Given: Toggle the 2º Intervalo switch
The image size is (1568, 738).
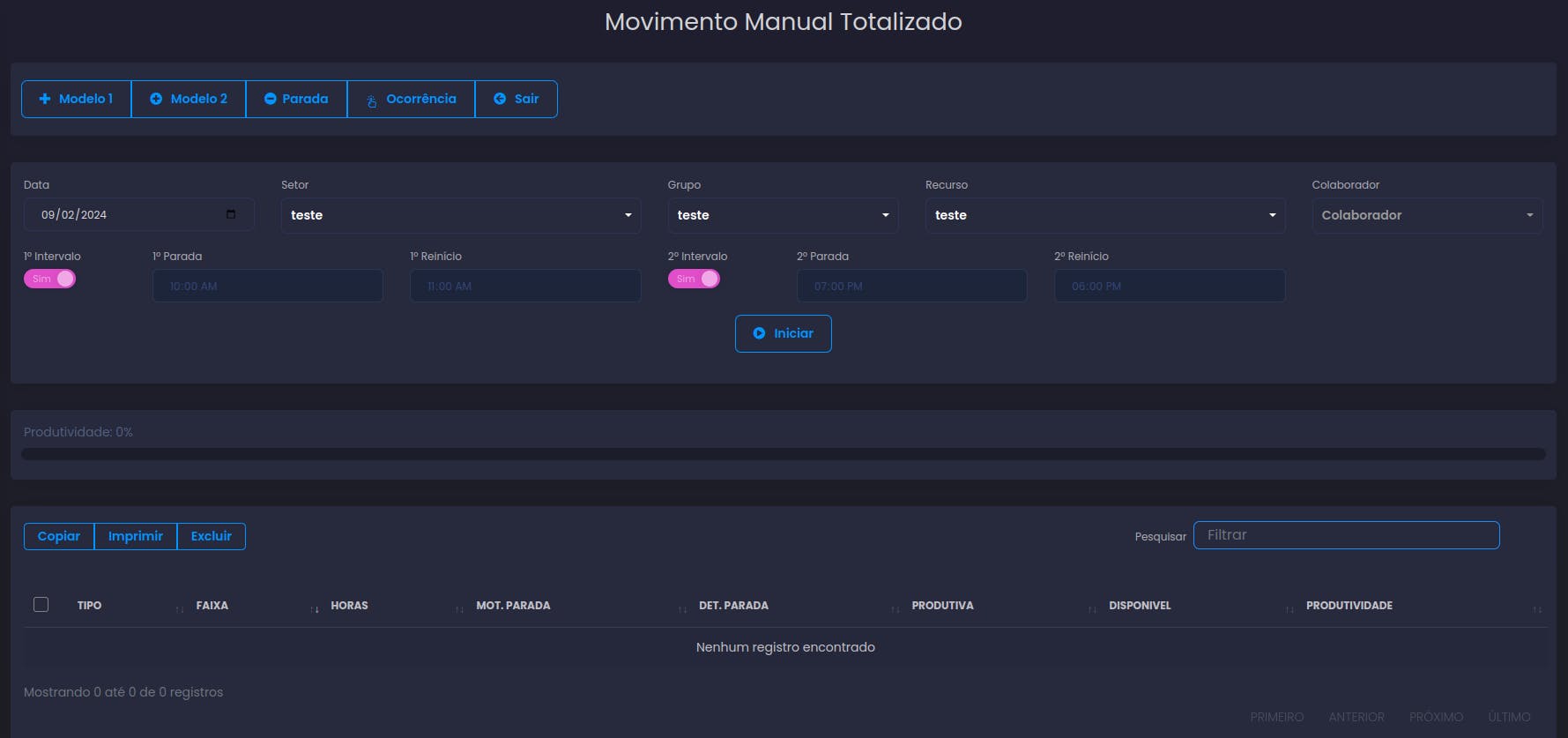Looking at the screenshot, I should pyautogui.click(x=695, y=279).
